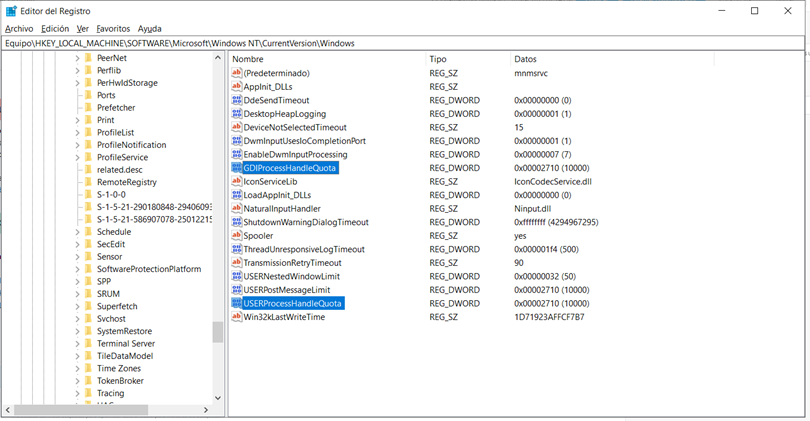
Task: Expand the PerHwIdStorage key
Action: coord(77,83)
